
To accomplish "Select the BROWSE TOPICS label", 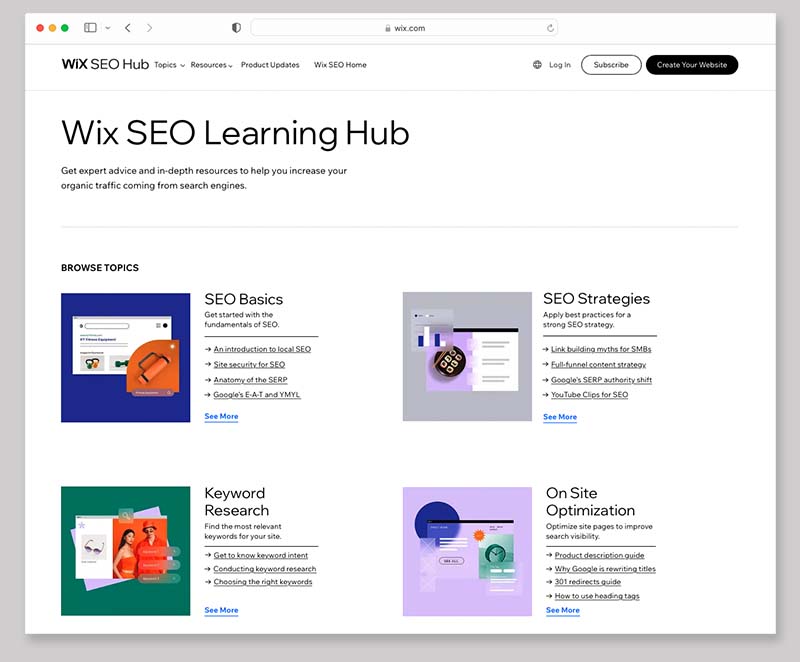I will pyautogui.click(x=100, y=268).
